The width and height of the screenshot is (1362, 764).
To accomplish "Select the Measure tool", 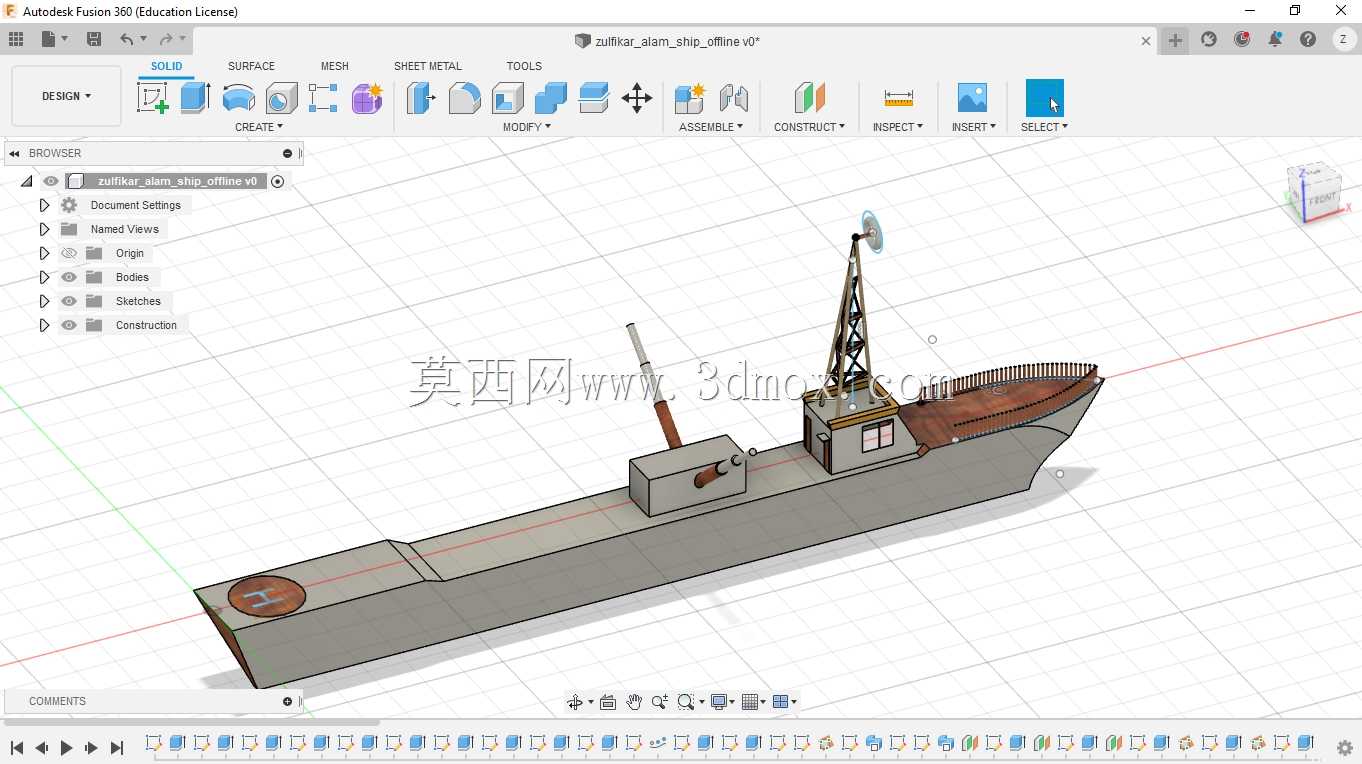I will pyautogui.click(x=898, y=98).
